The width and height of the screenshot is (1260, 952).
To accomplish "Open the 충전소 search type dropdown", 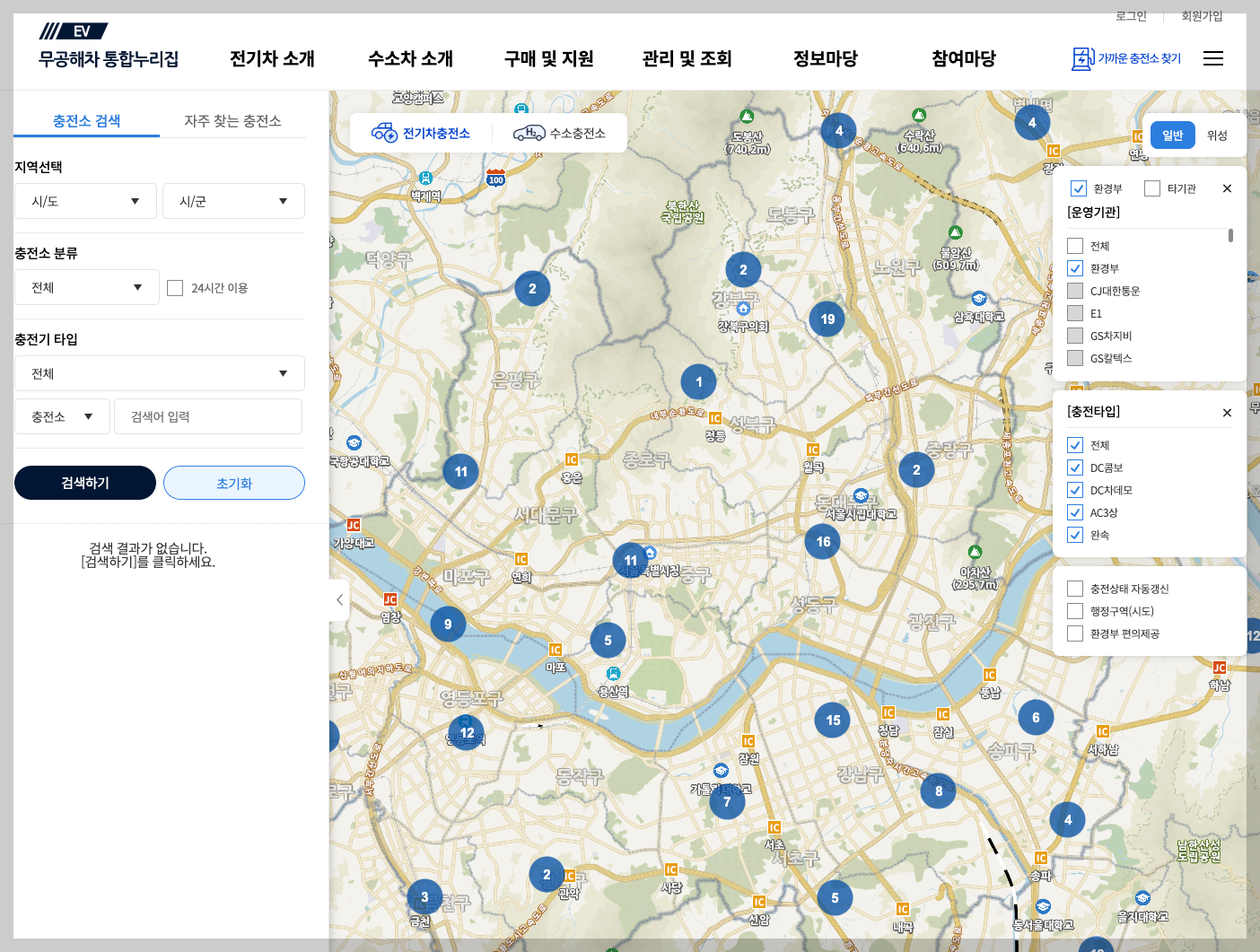I will (x=62, y=416).
